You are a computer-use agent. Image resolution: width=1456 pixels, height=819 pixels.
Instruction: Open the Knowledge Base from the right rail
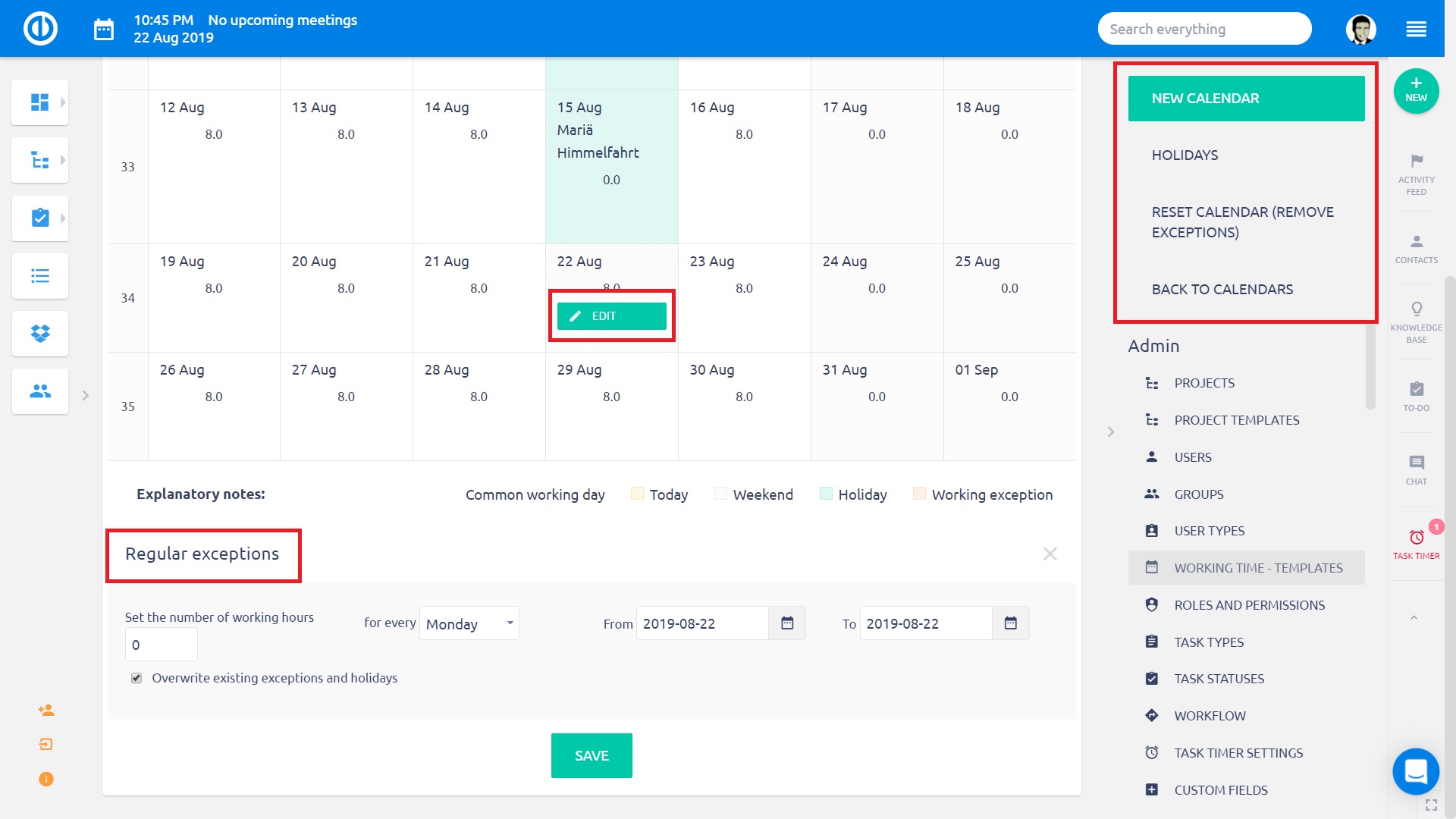click(x=1417, y=318)
